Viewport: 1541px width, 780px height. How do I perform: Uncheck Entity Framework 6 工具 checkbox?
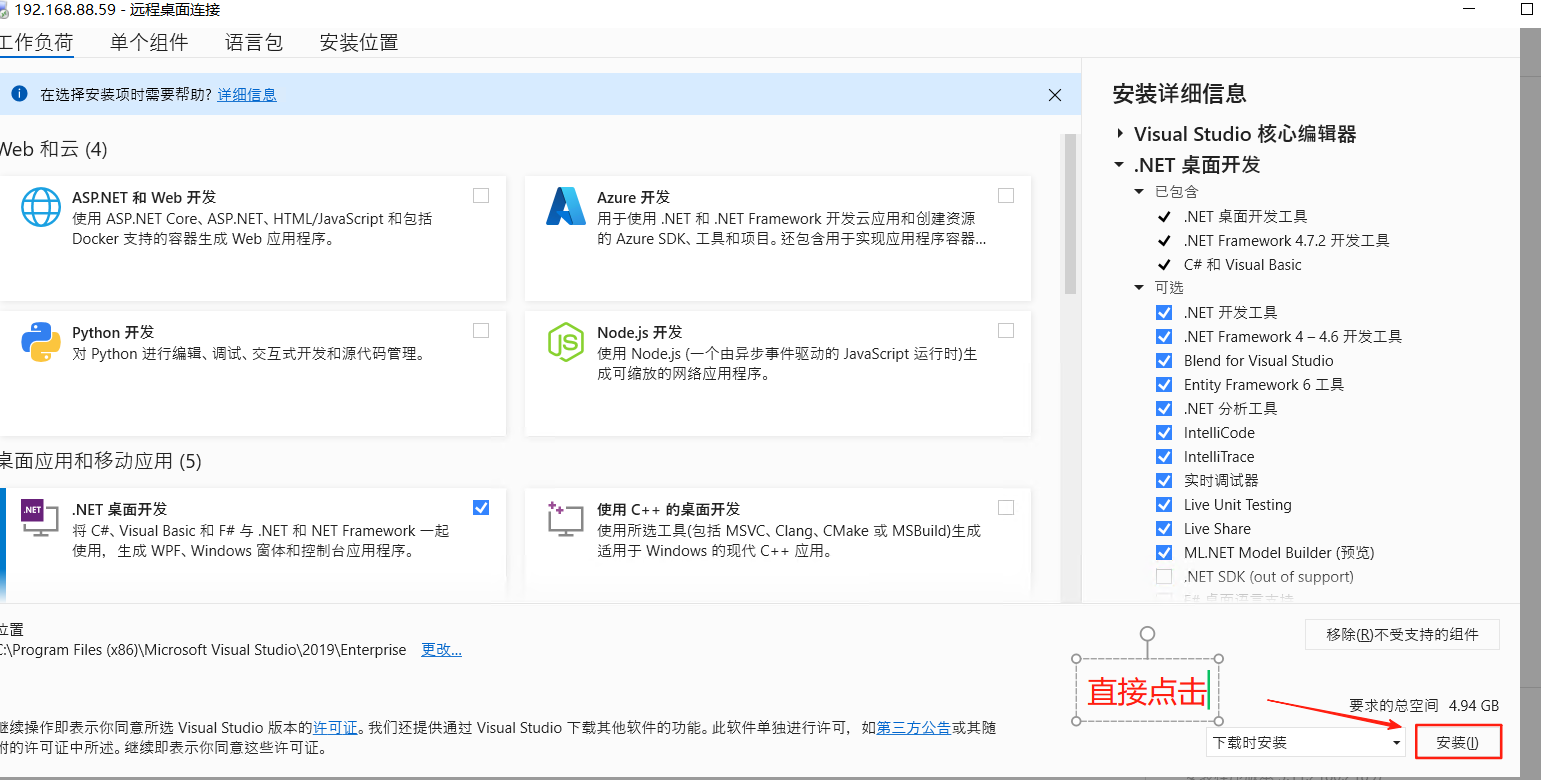(x=1164, y=384)
